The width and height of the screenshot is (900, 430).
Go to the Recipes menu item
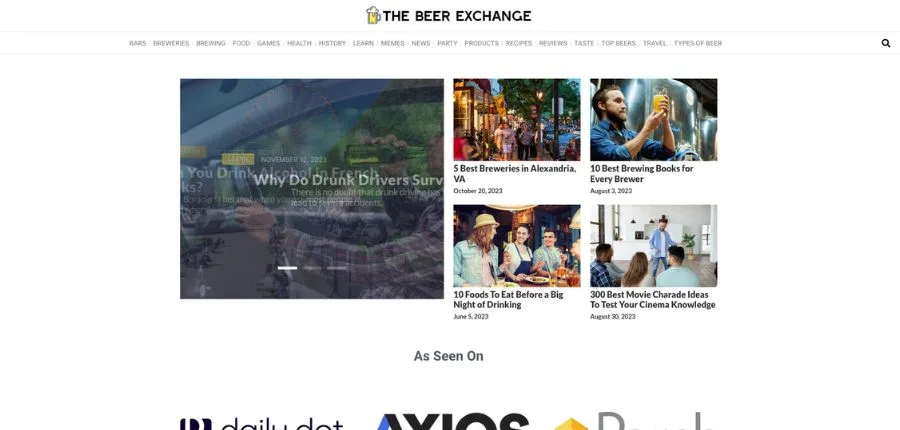(519, 43)
